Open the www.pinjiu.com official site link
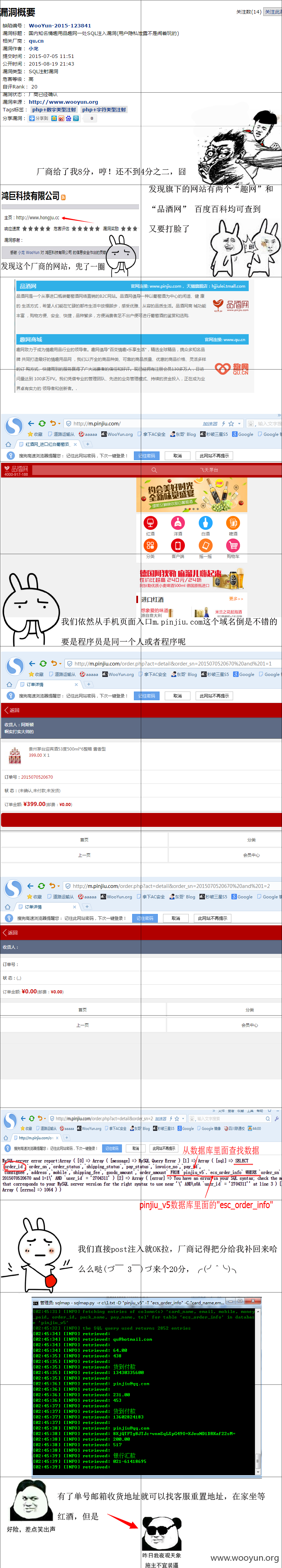The height and width of the screenshot is (1568, 282). [166, 286]
